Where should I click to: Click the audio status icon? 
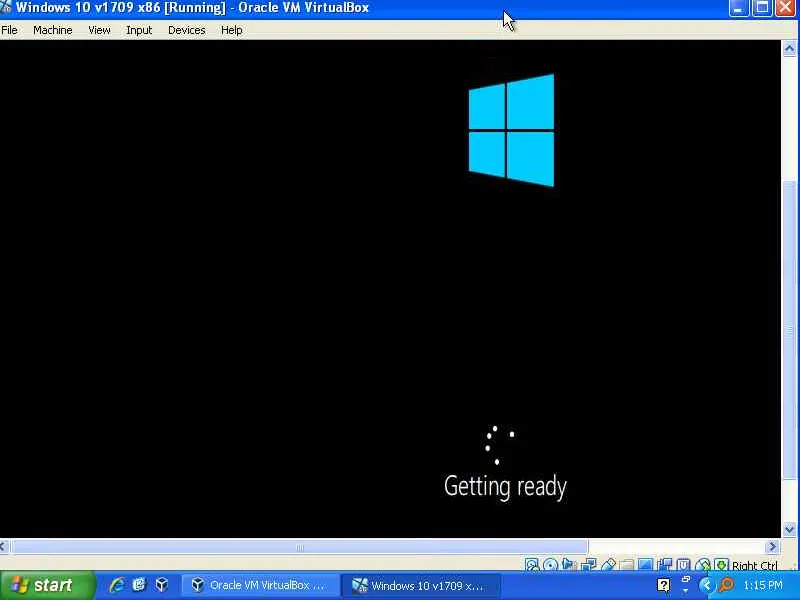[568, 564]
